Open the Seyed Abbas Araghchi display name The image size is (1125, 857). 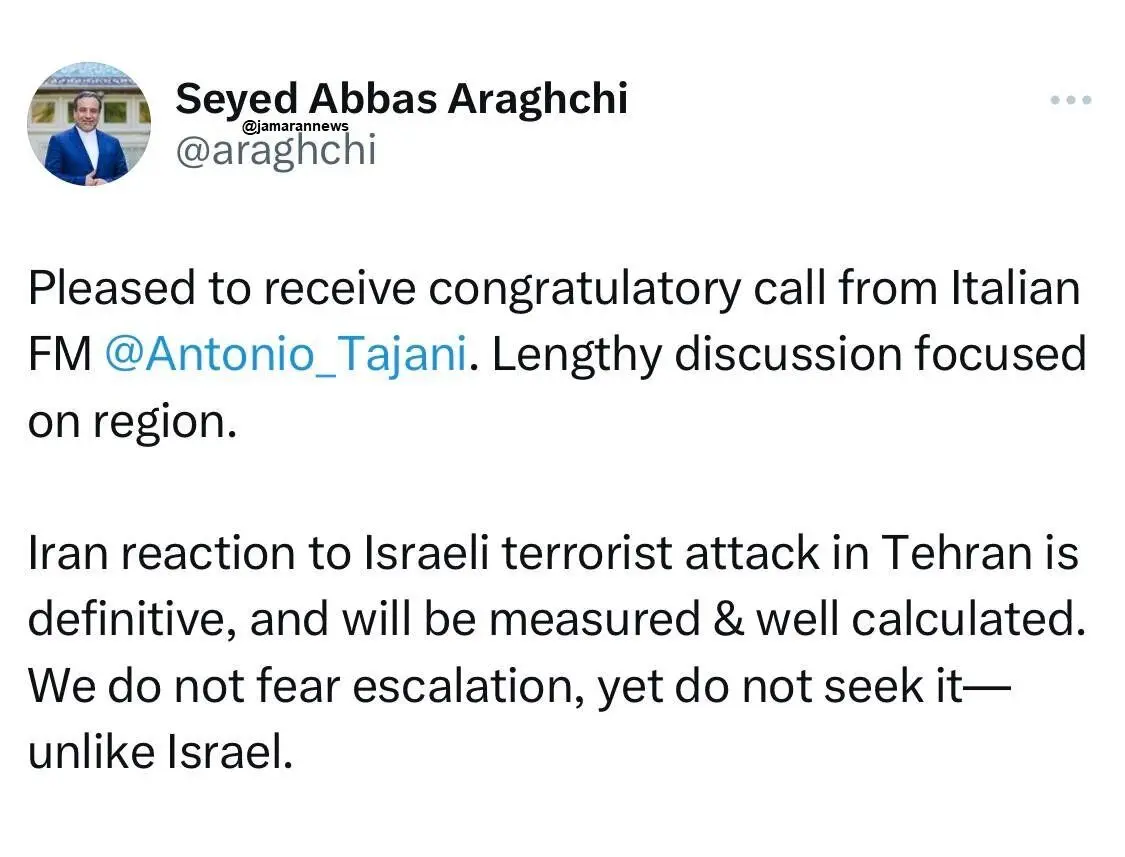(x=402, y=99)
